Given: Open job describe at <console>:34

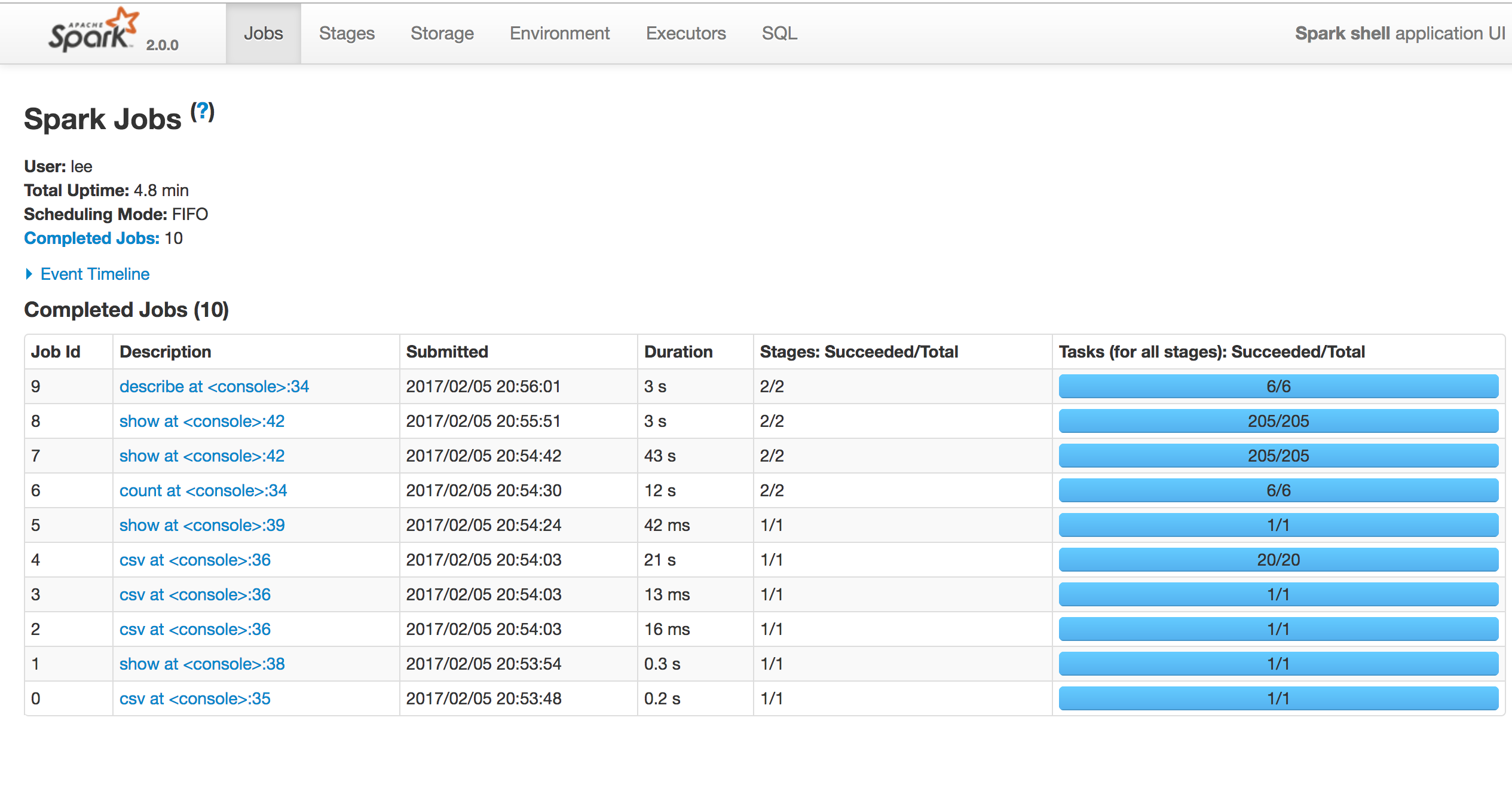Looking at the screenshot, I should click(x=214, y=386).
